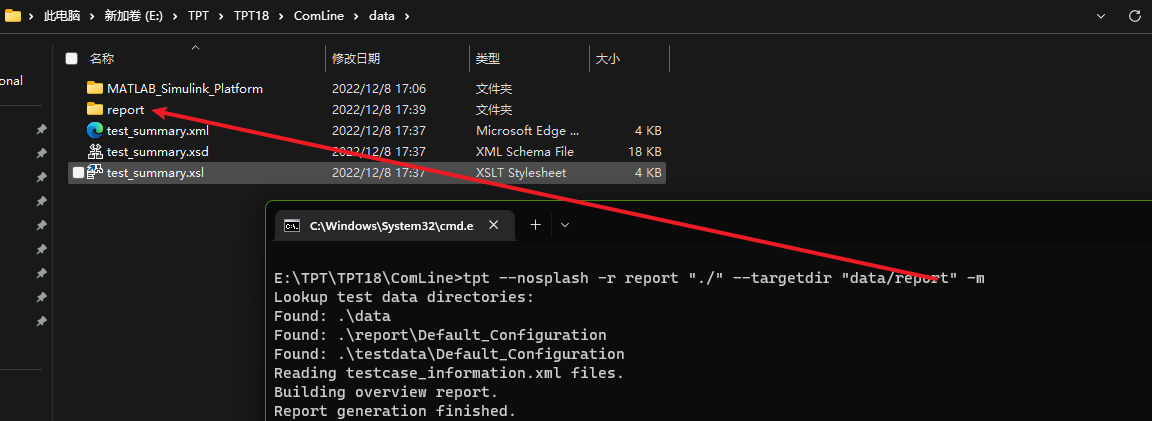Go to 此电脑 in the breadcrumb

pos(62,15)
